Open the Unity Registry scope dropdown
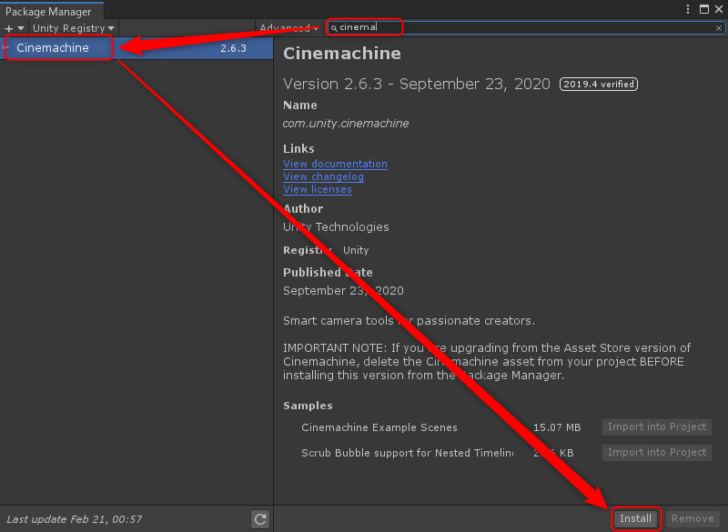The image size is (728, 532). click(73, 28)
